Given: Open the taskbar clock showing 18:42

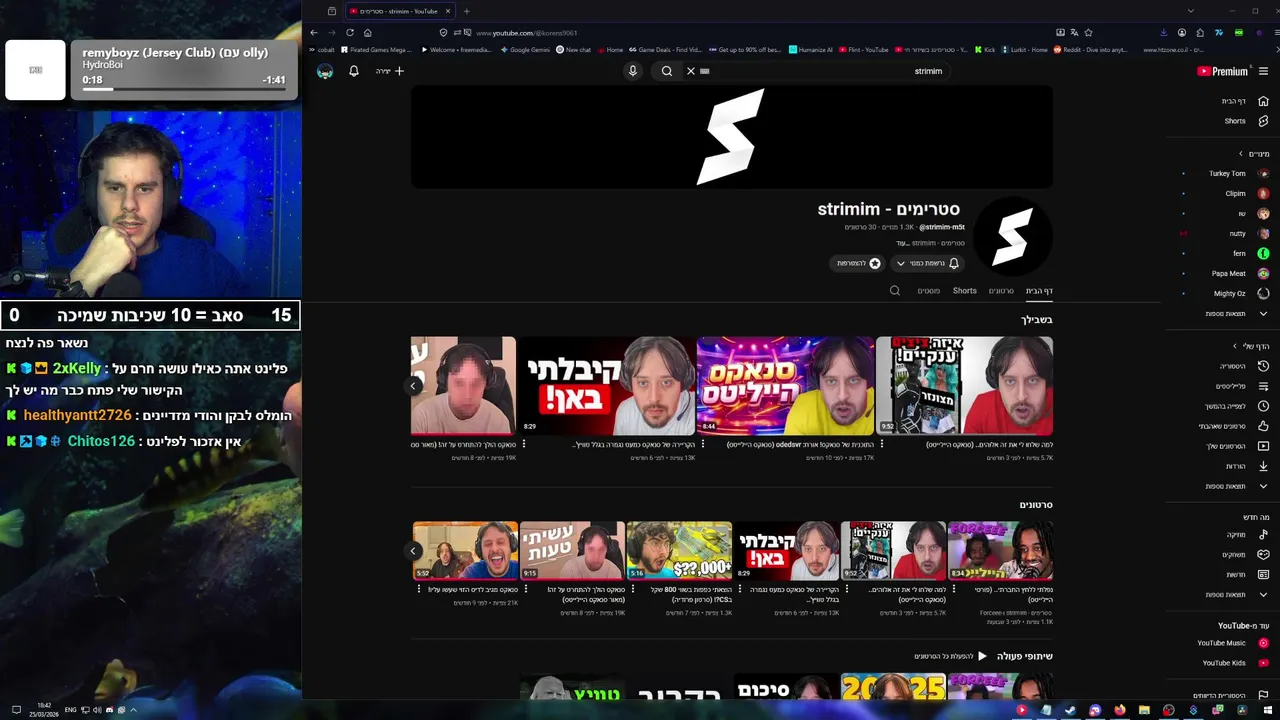Looking at the screenshot, I should point(44,710).
